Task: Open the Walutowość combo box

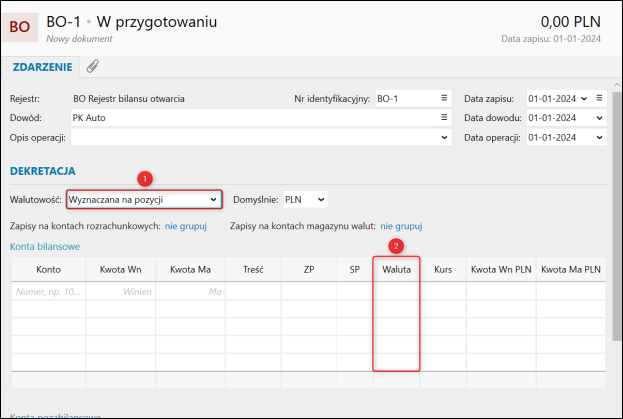Action: coord(144,199)
